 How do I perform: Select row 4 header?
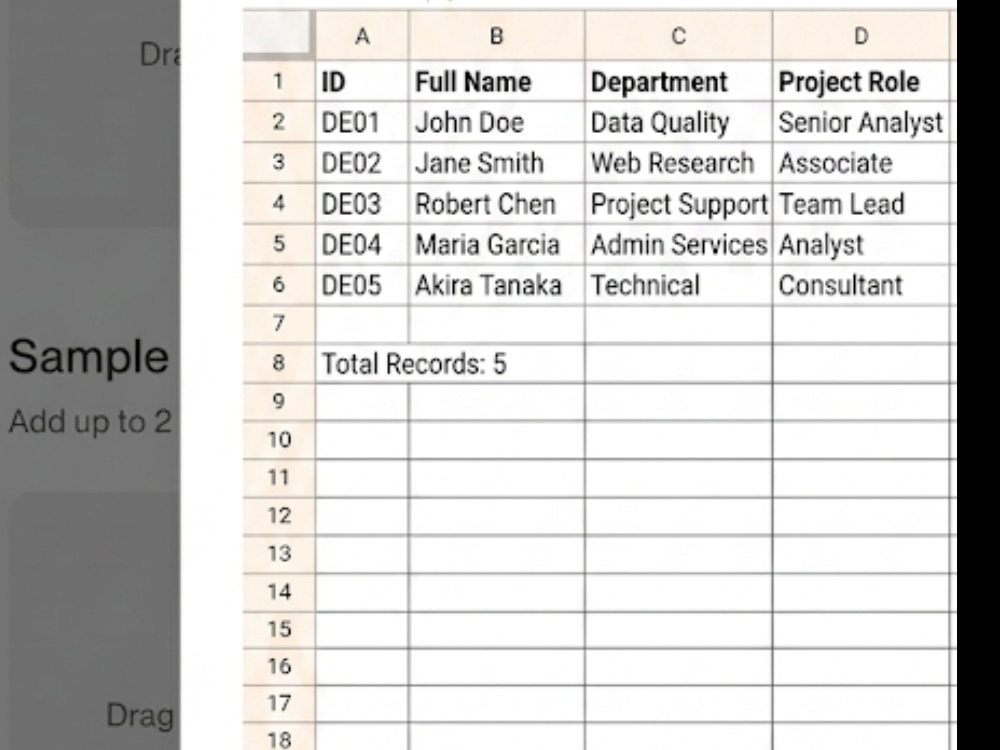[279, 203]
